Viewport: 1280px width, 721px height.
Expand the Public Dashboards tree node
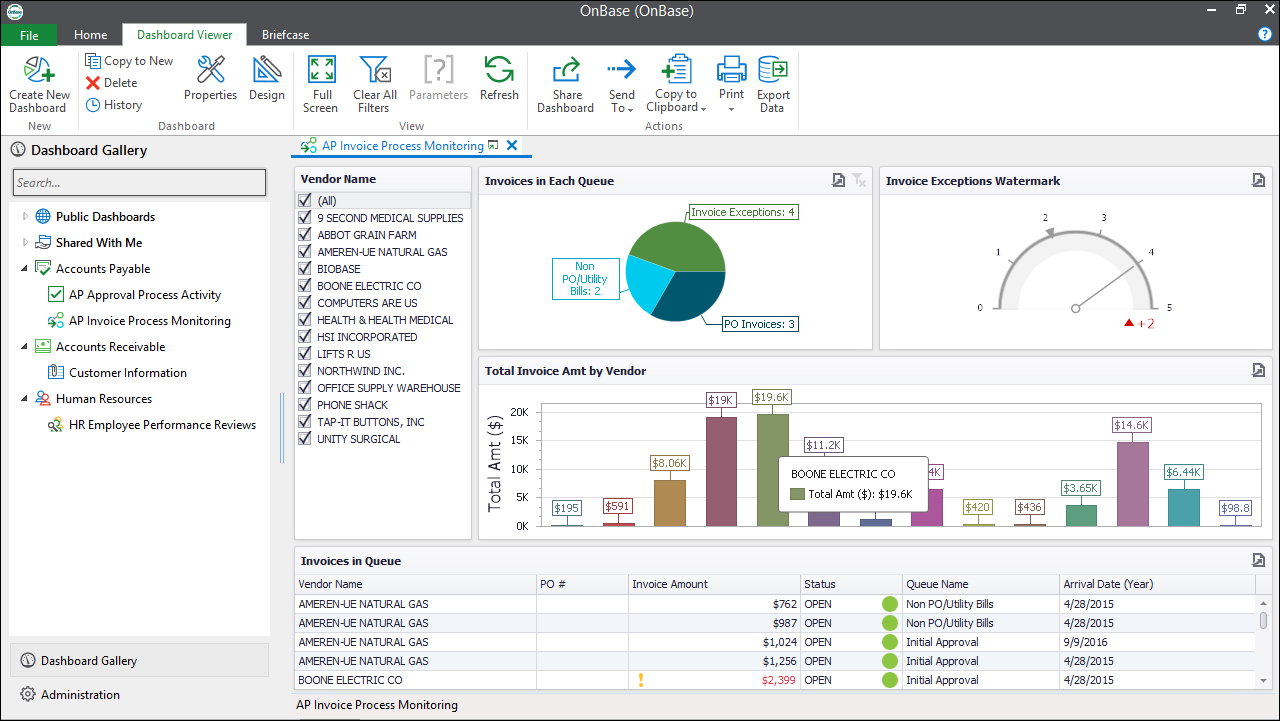click(x=25, y=217)
